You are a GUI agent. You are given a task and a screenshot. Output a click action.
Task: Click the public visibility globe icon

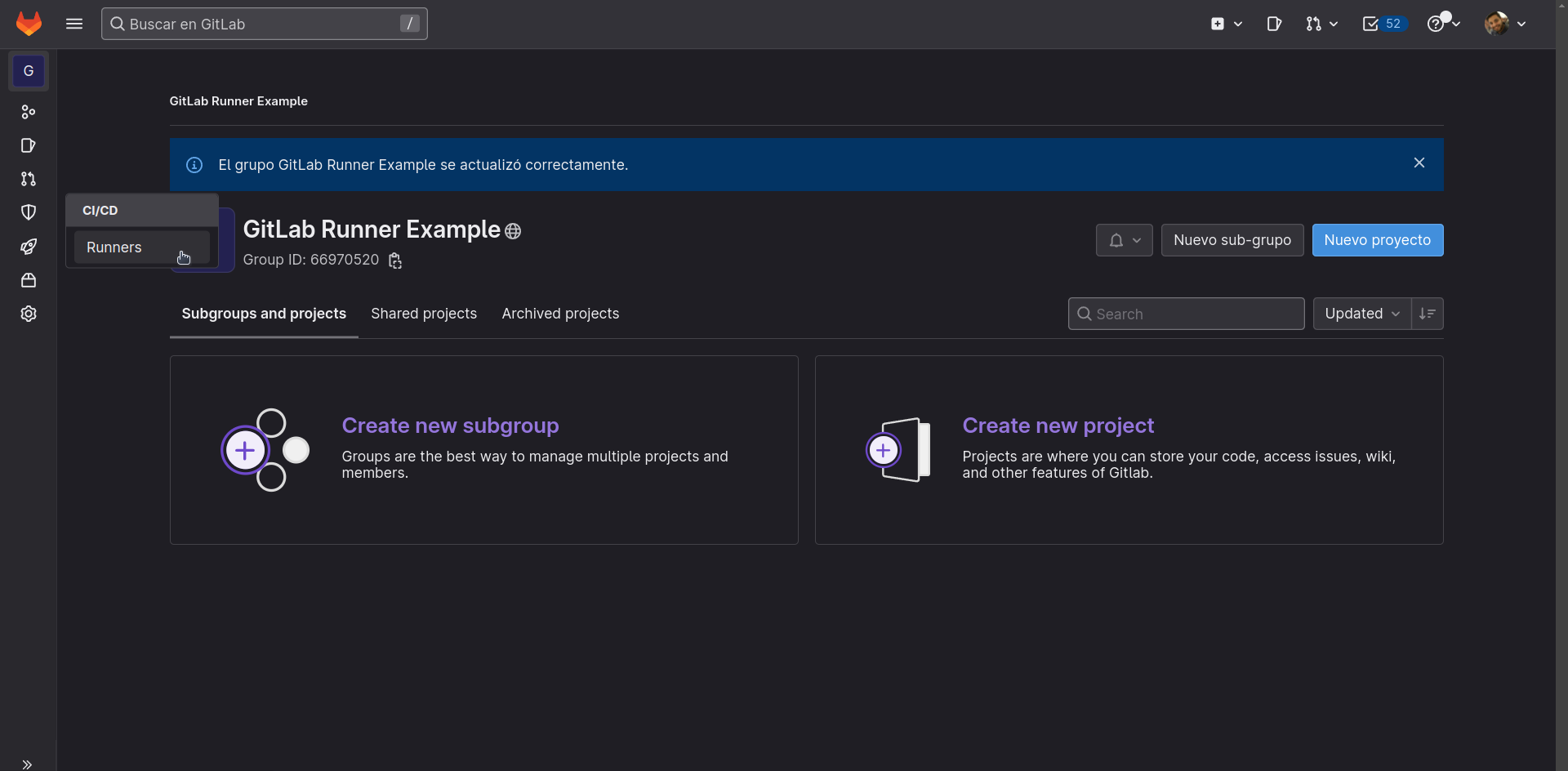click(x=513, y=232)
